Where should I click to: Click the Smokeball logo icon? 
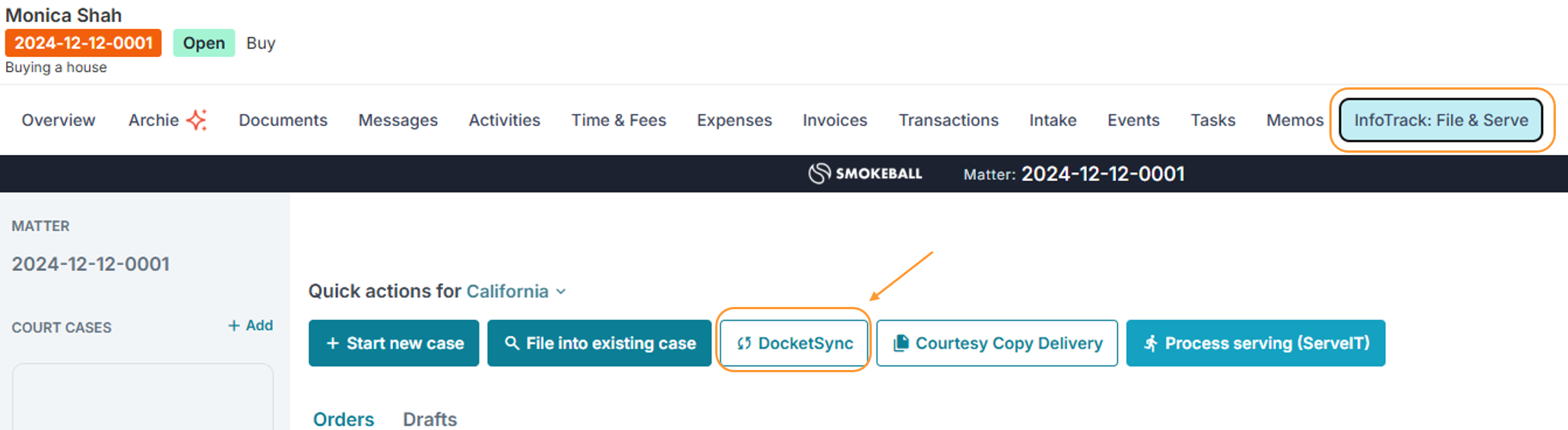819,174
